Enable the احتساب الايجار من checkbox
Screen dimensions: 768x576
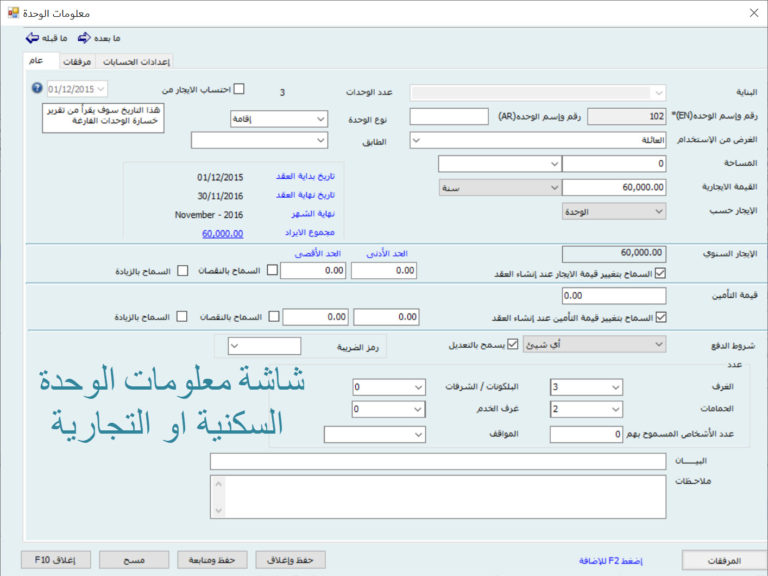pos(239,89)
